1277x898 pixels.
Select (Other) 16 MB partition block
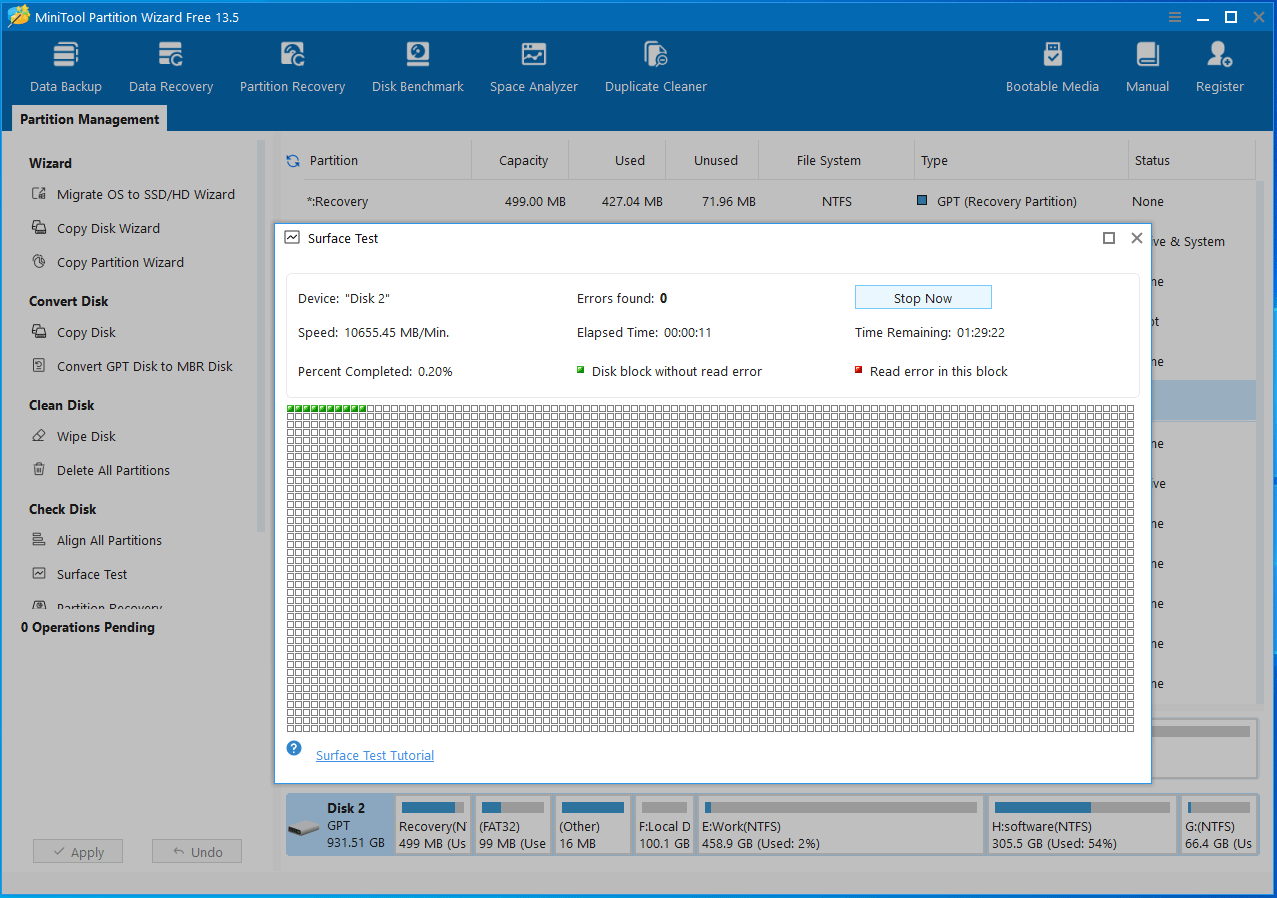tap(593, 825)
